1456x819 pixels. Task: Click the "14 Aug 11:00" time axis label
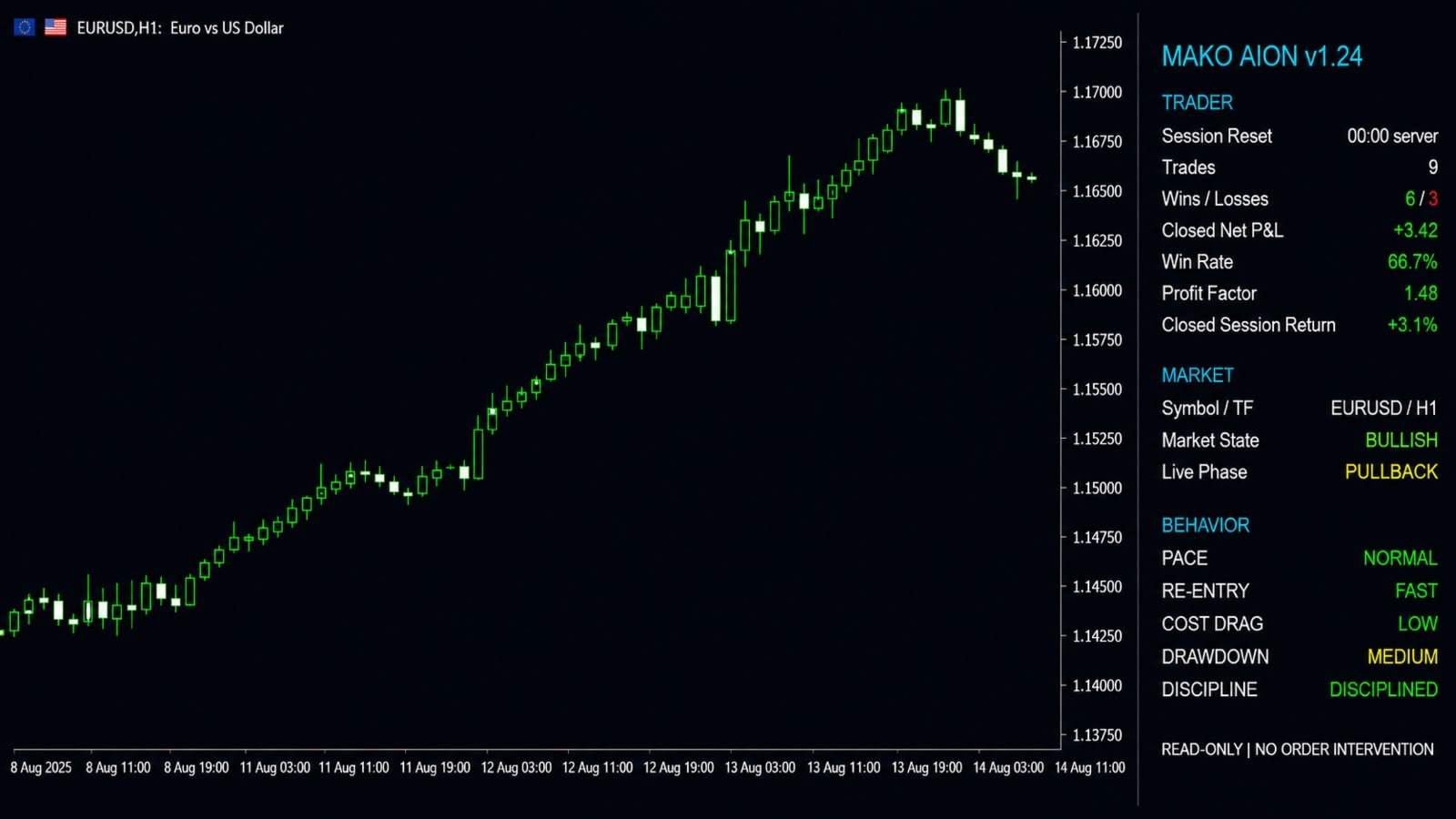[1089, 768]
